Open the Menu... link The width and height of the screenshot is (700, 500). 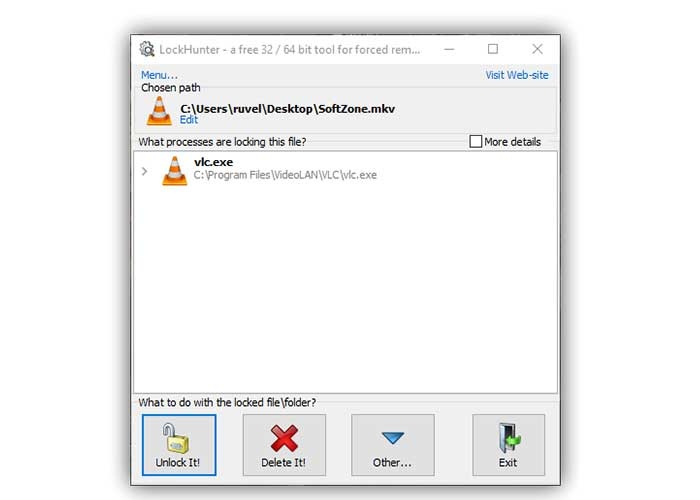pyautogui.click(x=159, y=75)
